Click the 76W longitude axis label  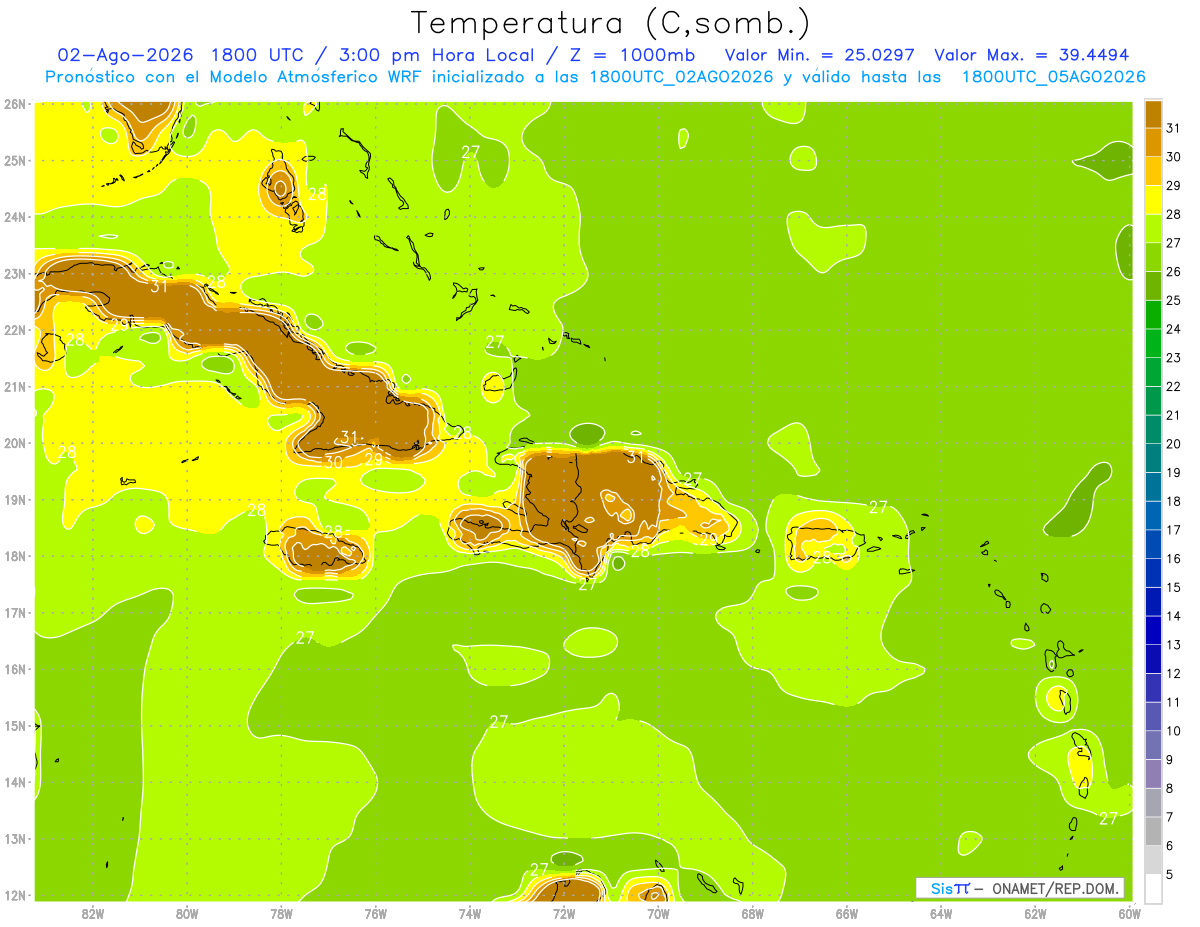coord(375,913)
